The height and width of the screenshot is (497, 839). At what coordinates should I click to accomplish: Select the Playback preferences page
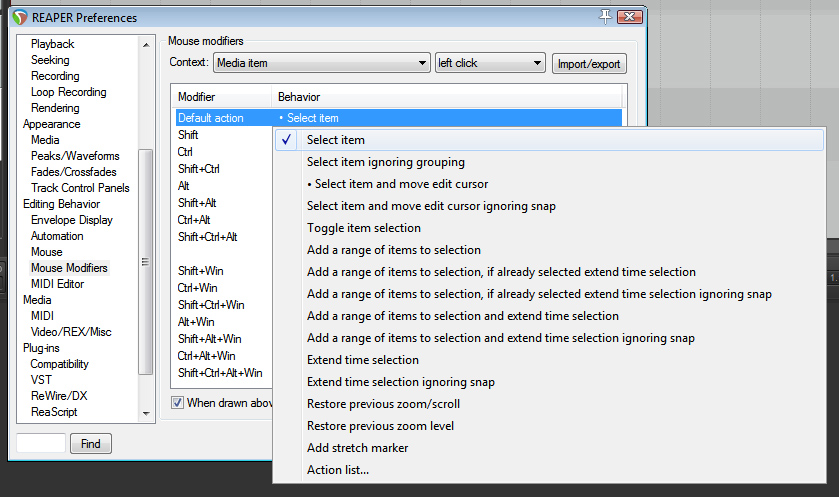click(52, 44)
